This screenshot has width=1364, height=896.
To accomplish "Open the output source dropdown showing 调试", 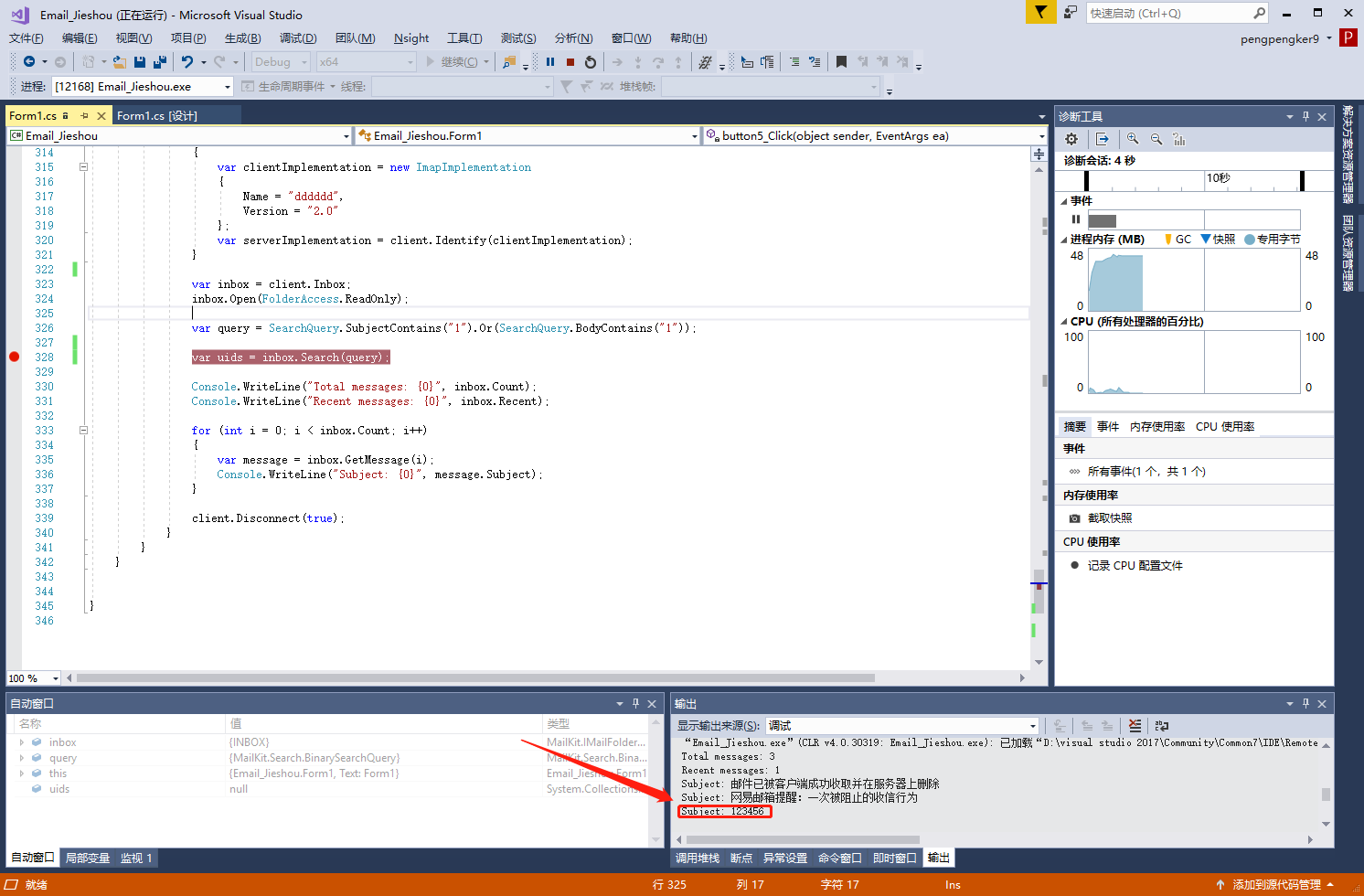I will [x=1033, y=726].
